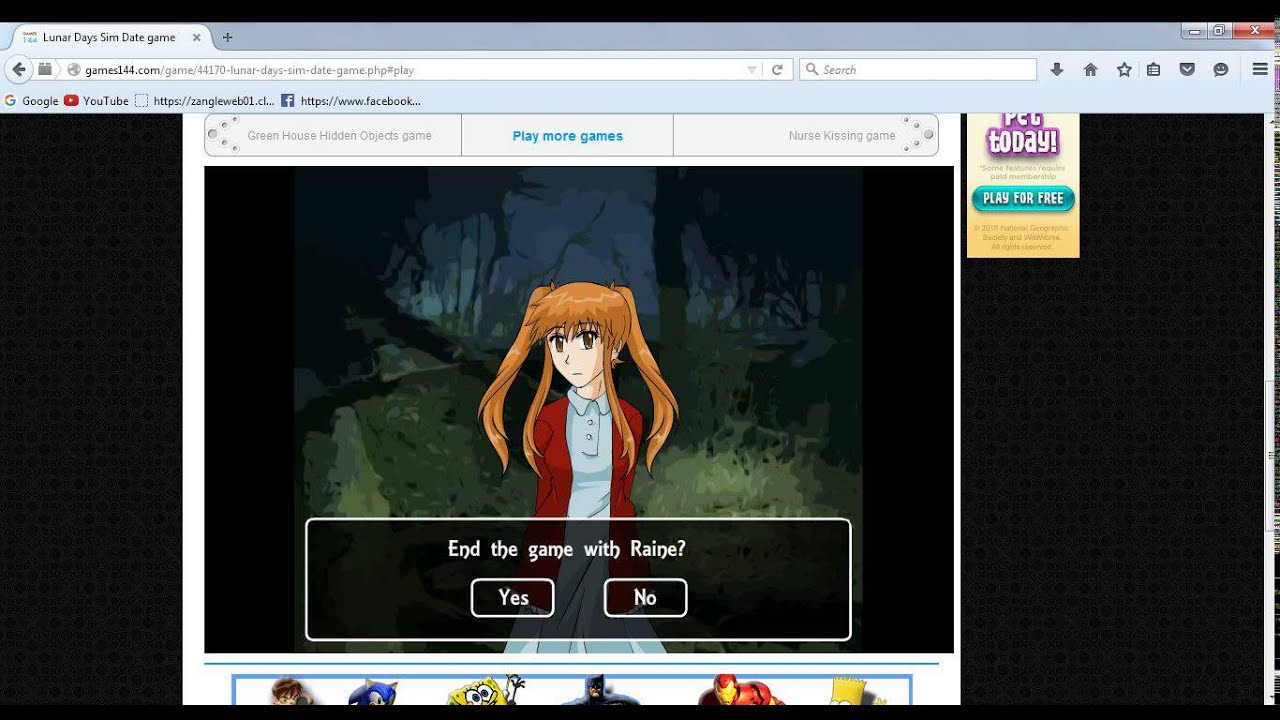The image size is (1280, 720).
Task: Click the "End the game with Raine?" text
Action: (567, 549)
